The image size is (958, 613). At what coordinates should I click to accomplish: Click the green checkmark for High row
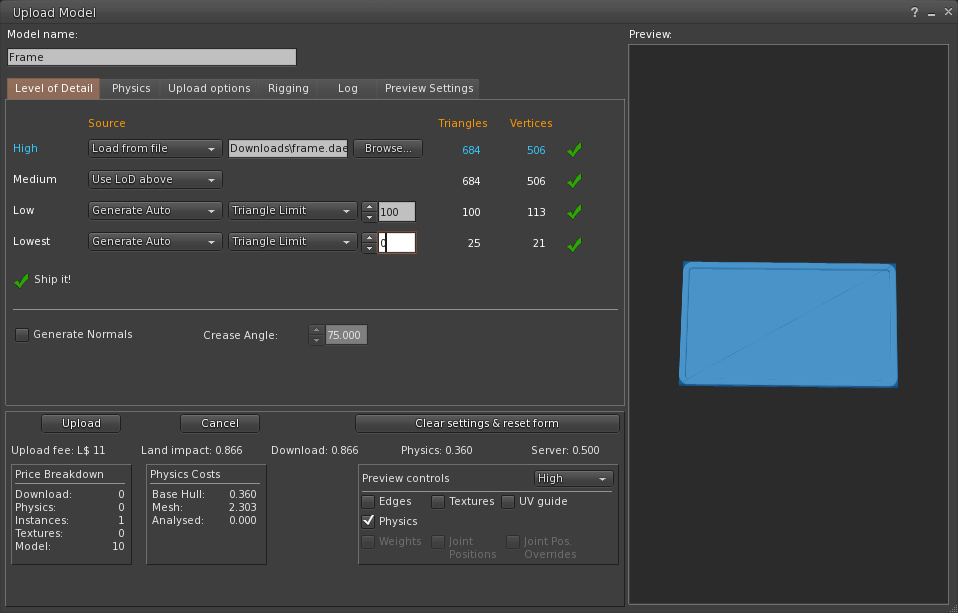[574, 150]
